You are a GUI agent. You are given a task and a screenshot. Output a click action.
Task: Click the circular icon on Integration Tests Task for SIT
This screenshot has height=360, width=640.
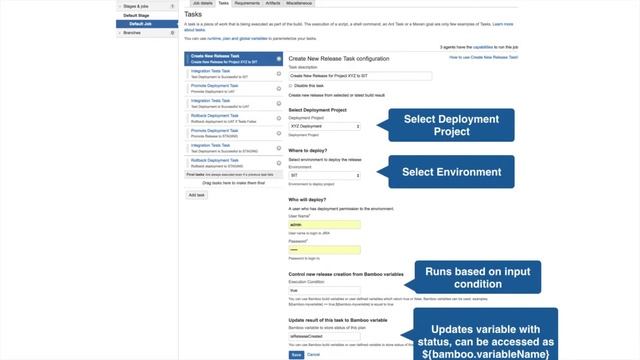pyautogui.click(x=279, y=74)
